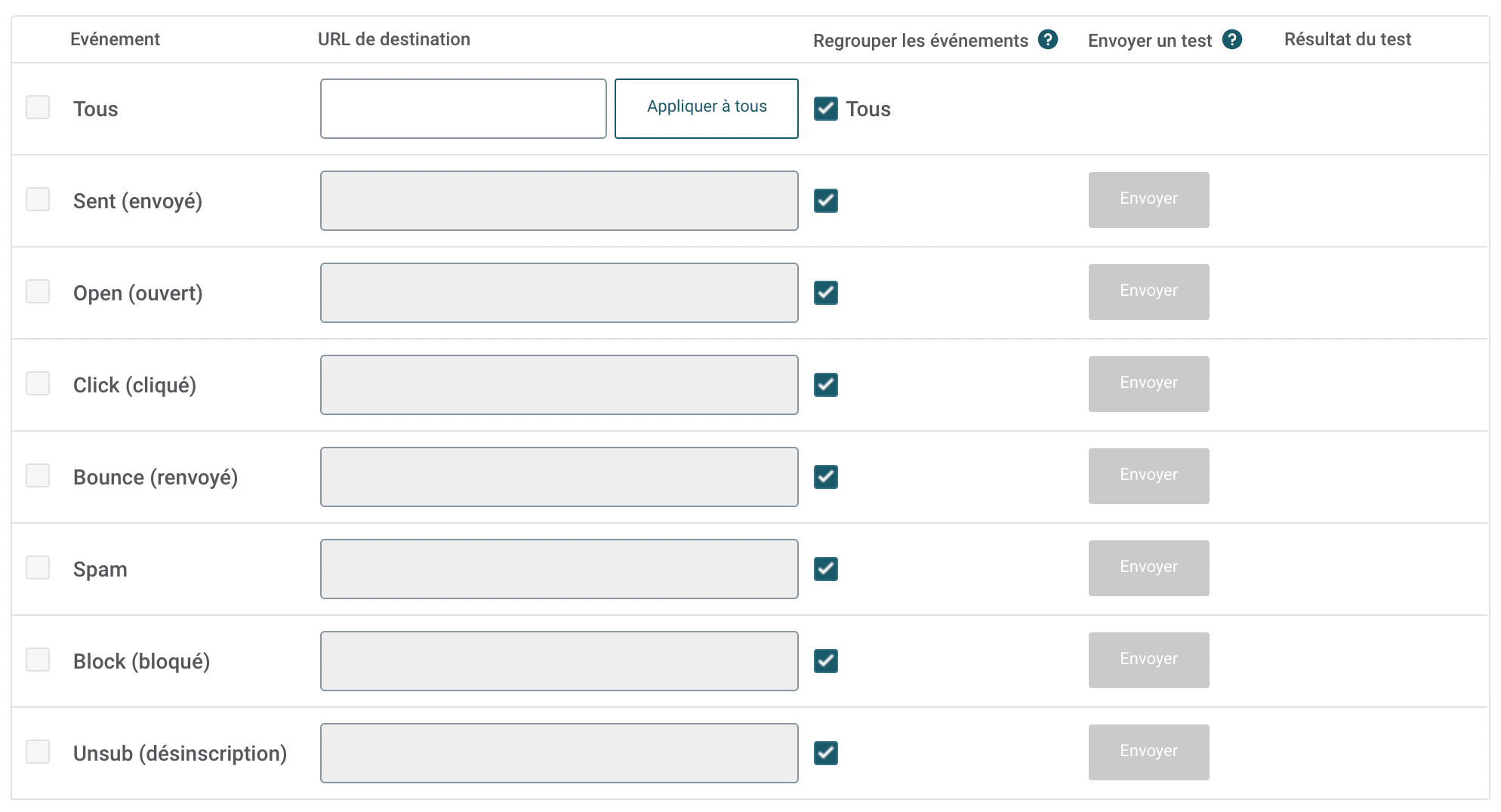Viewport: 1501px width, 812px height.
Task: Click the Regrouper les événements header text
Action: click(920, 41)
